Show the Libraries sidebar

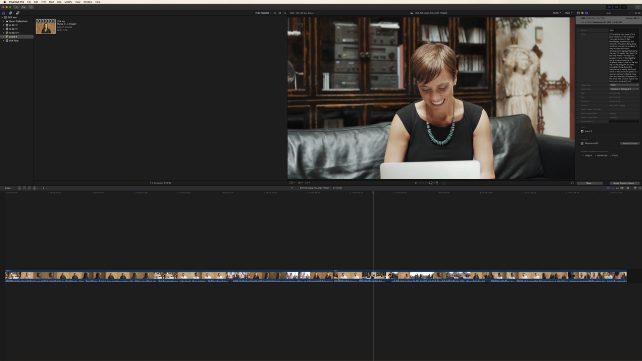pos(3,13)
